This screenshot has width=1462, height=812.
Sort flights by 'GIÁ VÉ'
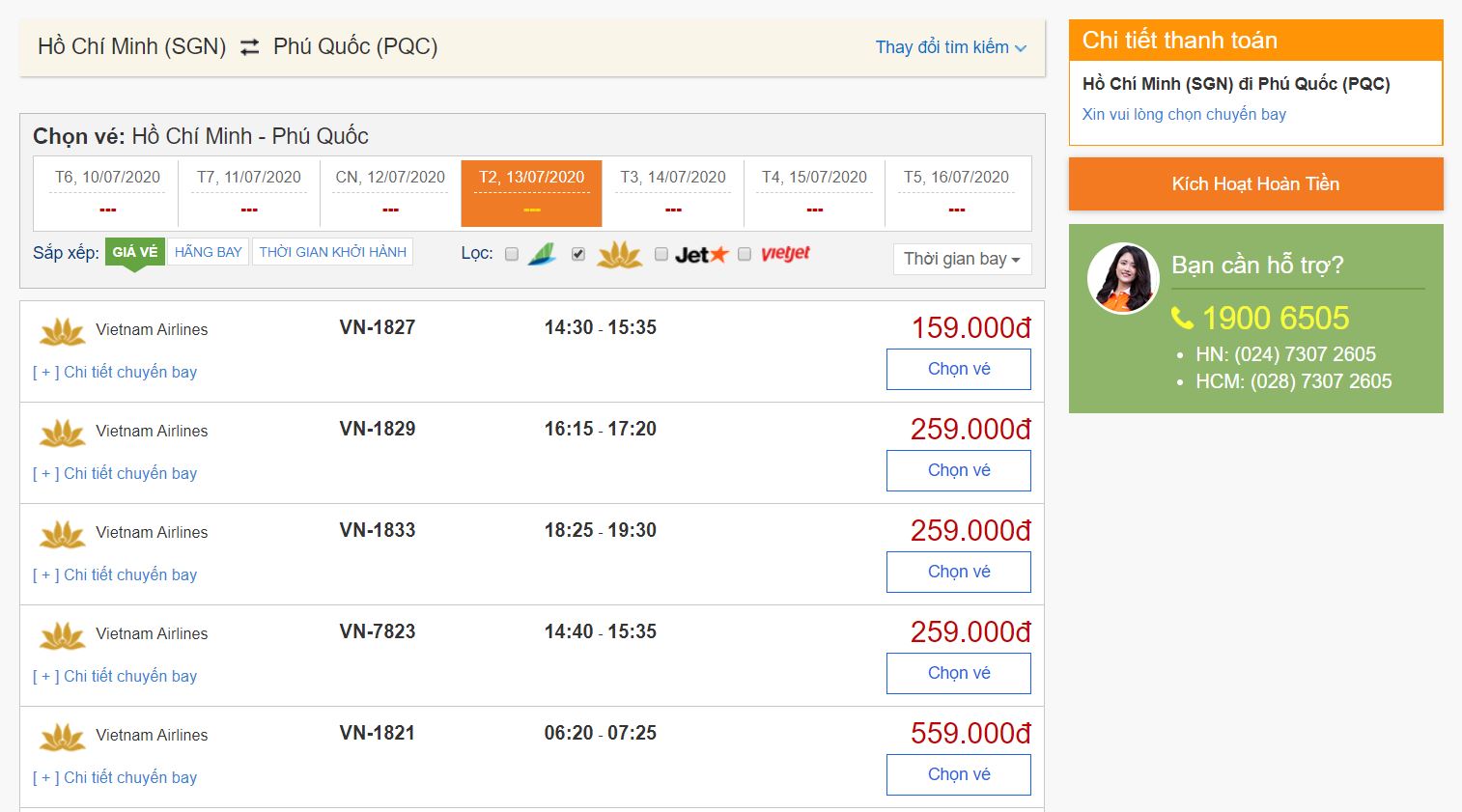click(x=135, y=252)
